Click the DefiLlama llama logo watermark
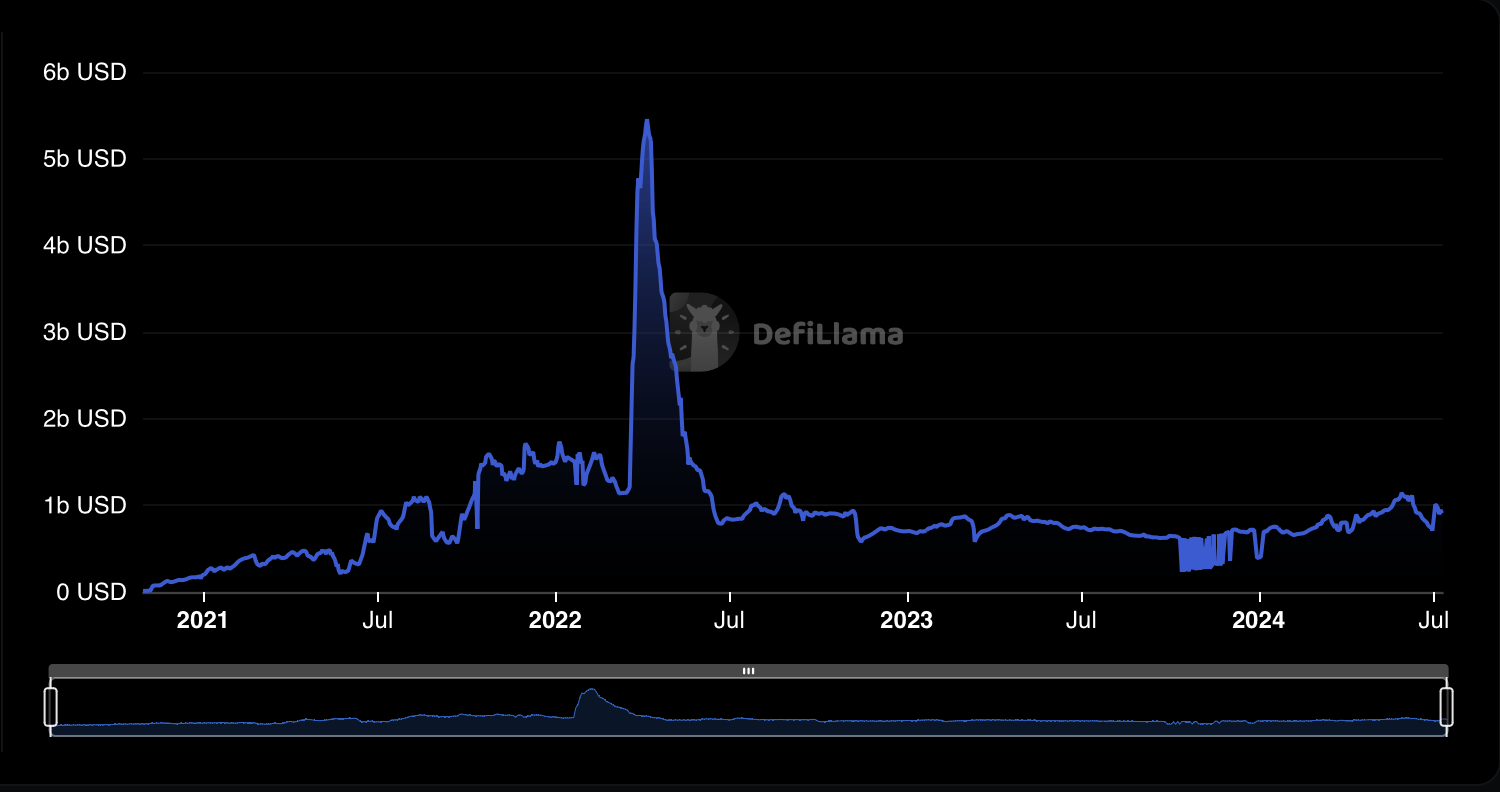The image size is (1500, 792). pos(704,332)
